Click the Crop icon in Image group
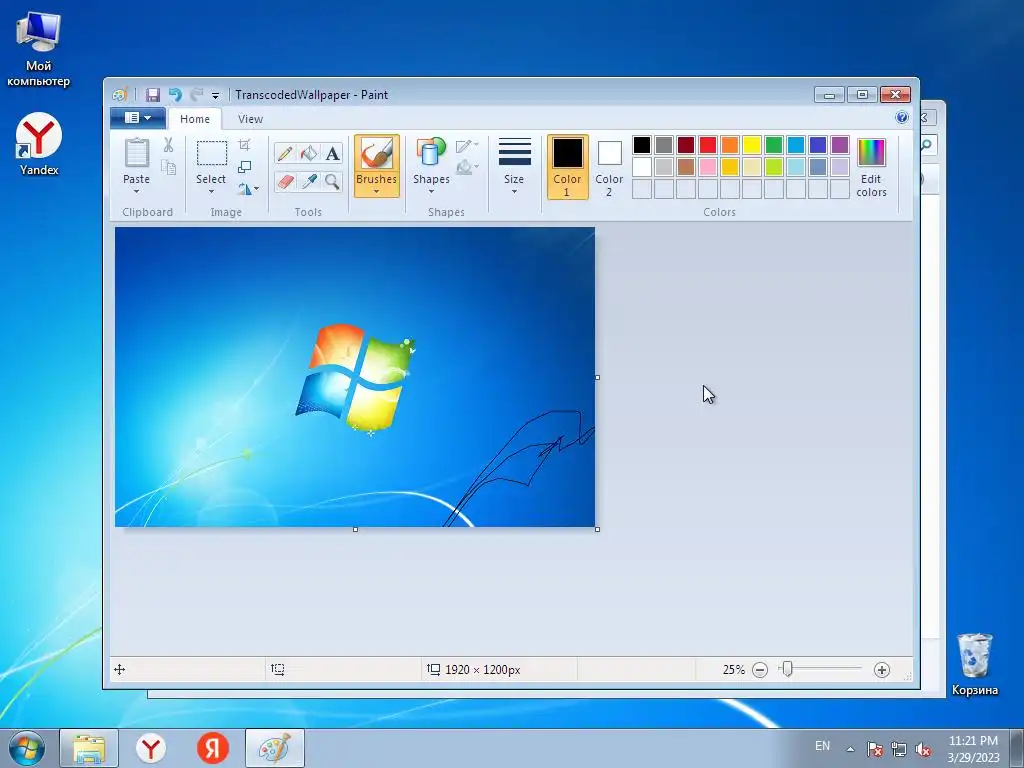Viewport: 1024px width, 768px height. (x=244, y=145)
